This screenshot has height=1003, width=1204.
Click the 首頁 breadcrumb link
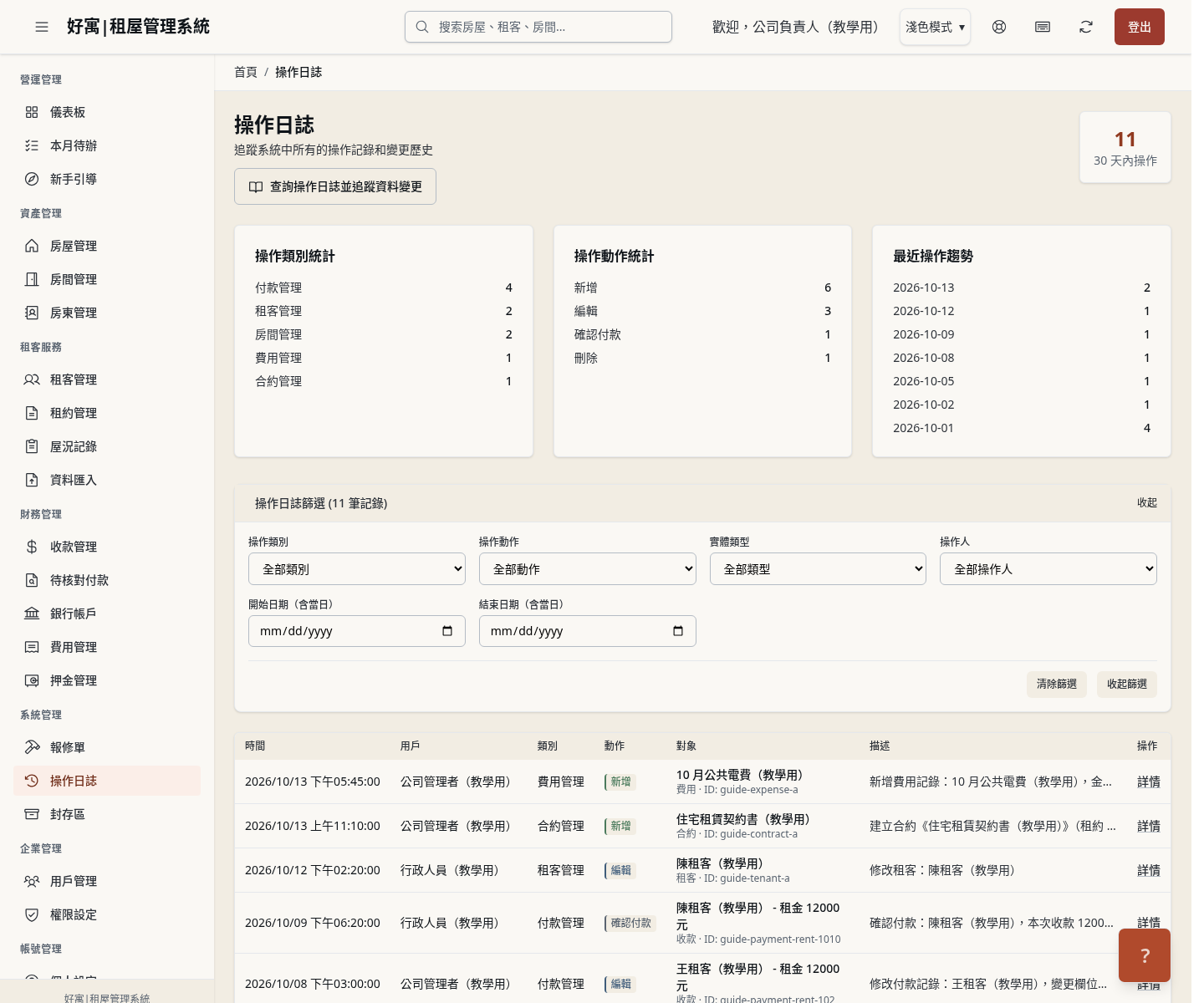pyautogui.click(x=246, y=72)
